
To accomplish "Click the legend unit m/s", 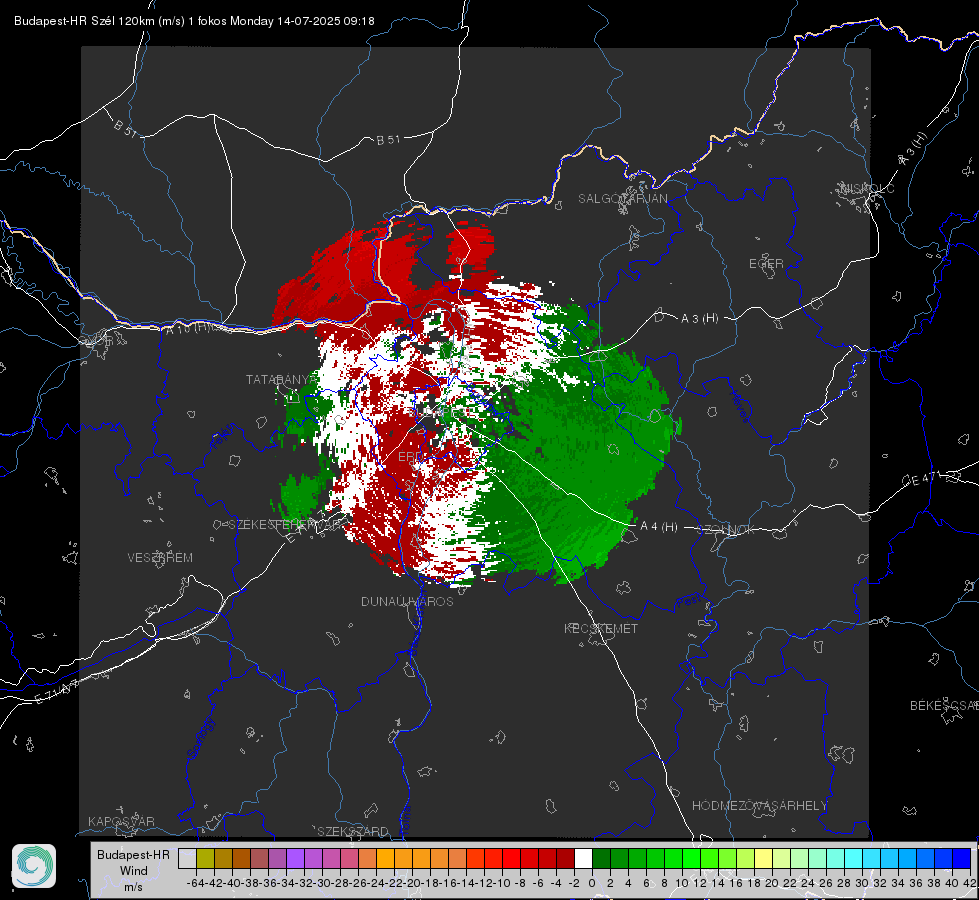I will [x=134, y=886].
